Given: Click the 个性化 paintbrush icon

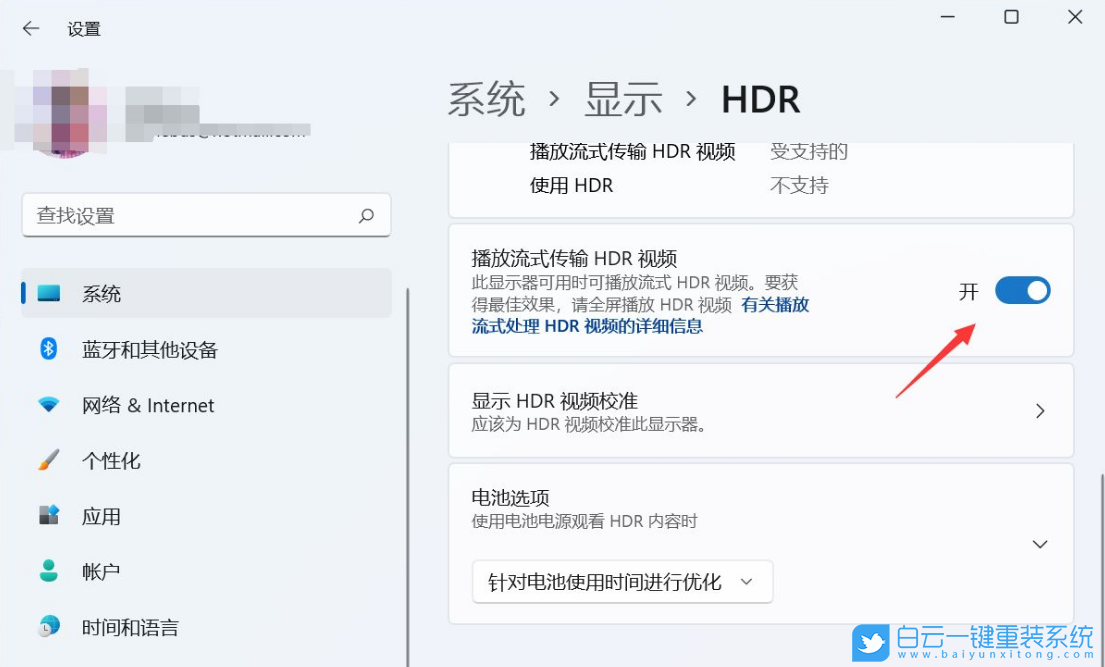Looking at the screenshot, I should 49,461.
